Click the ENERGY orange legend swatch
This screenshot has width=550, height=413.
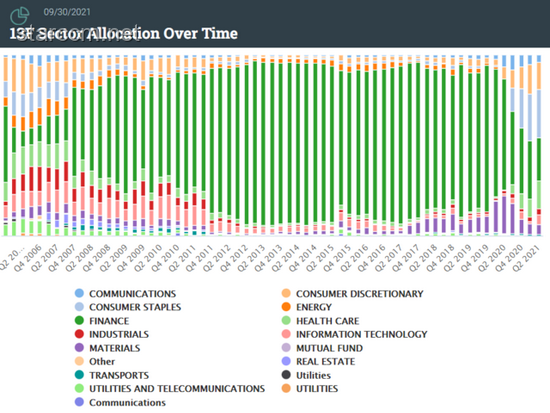point(286,307)
